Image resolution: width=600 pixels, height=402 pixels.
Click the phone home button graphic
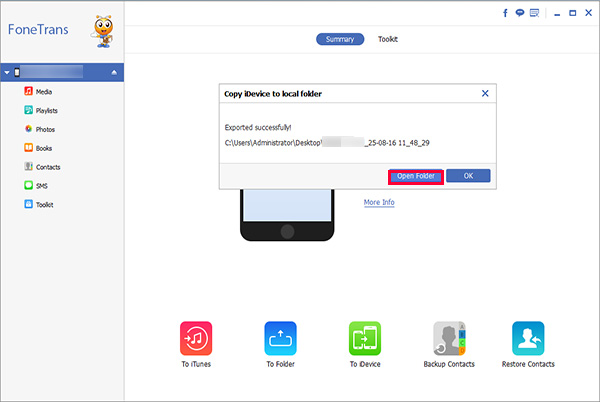[x=287, y=231]
